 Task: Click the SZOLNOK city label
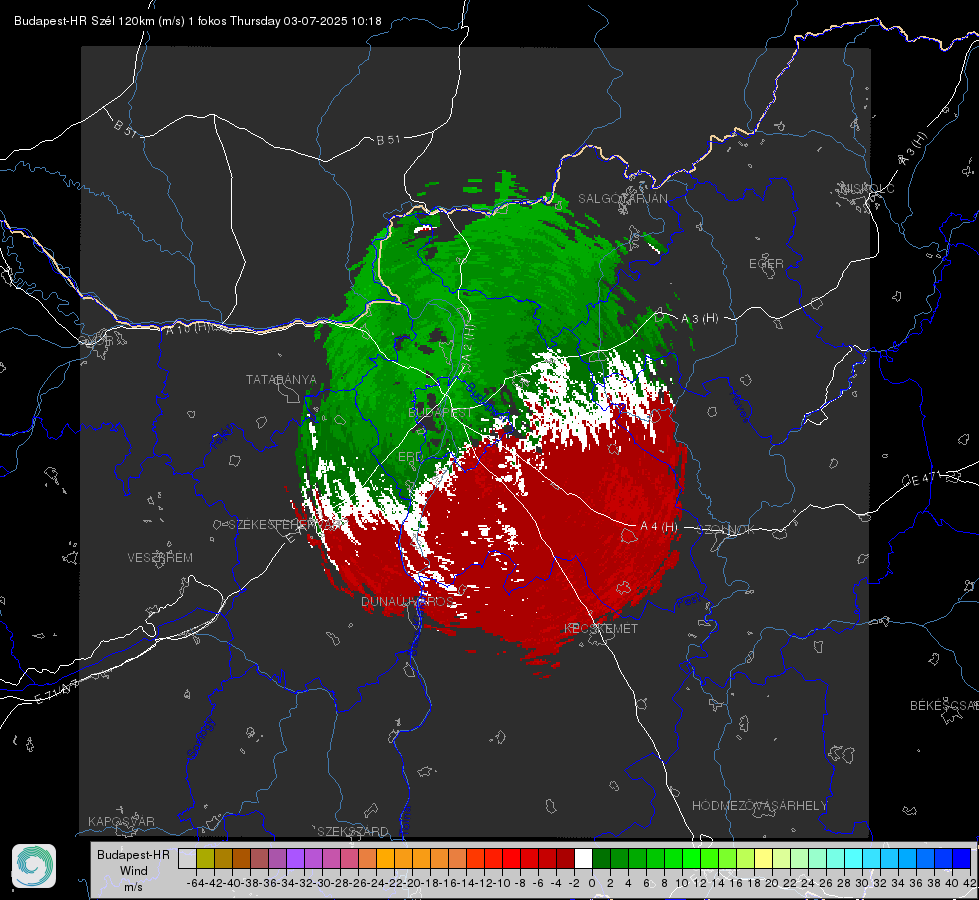tap(728, 530)
